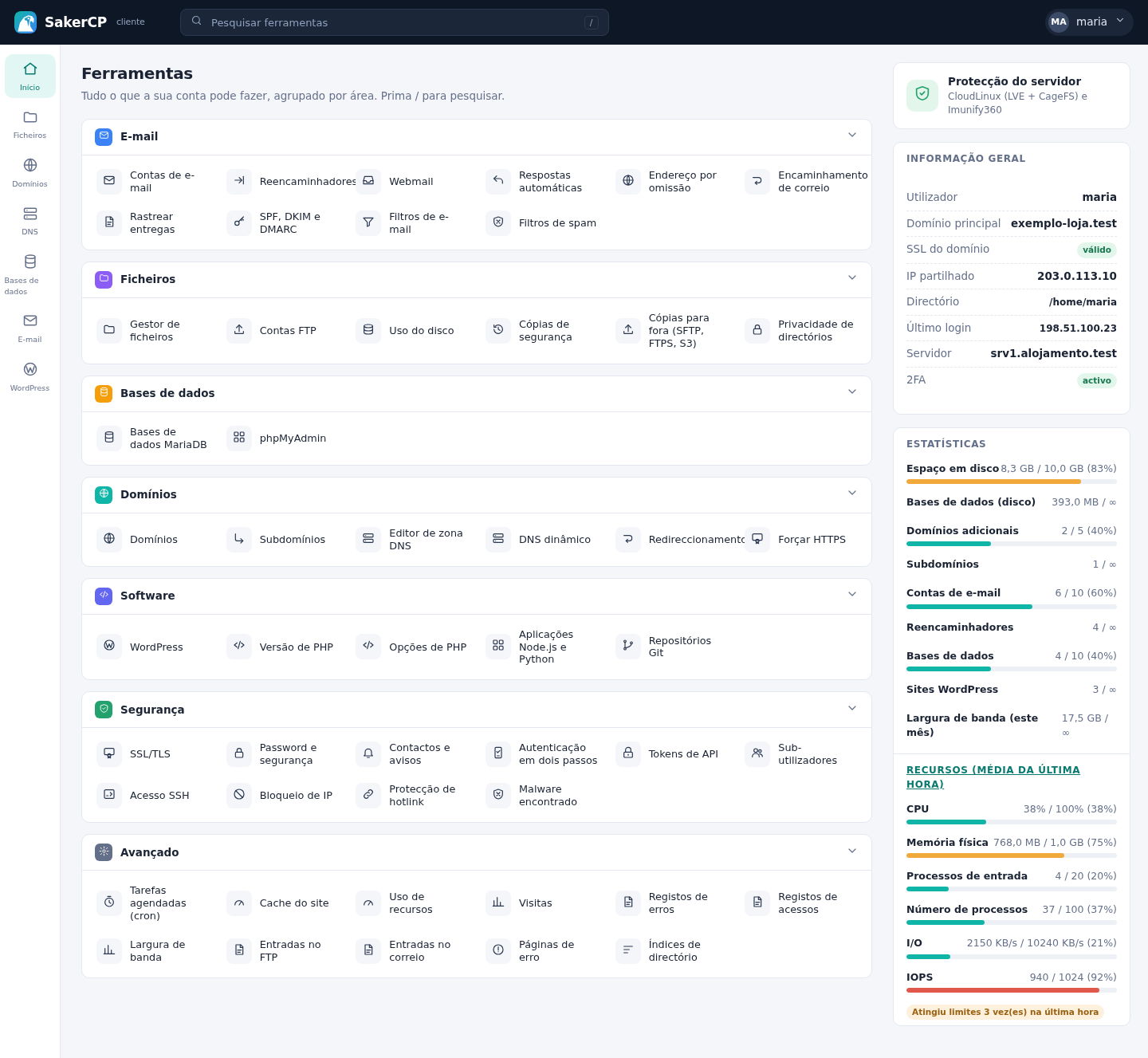Viewport: 1148px width, 1058px height.
Task: Click the Bloqueio de IP icon
Action: [239, 795]
